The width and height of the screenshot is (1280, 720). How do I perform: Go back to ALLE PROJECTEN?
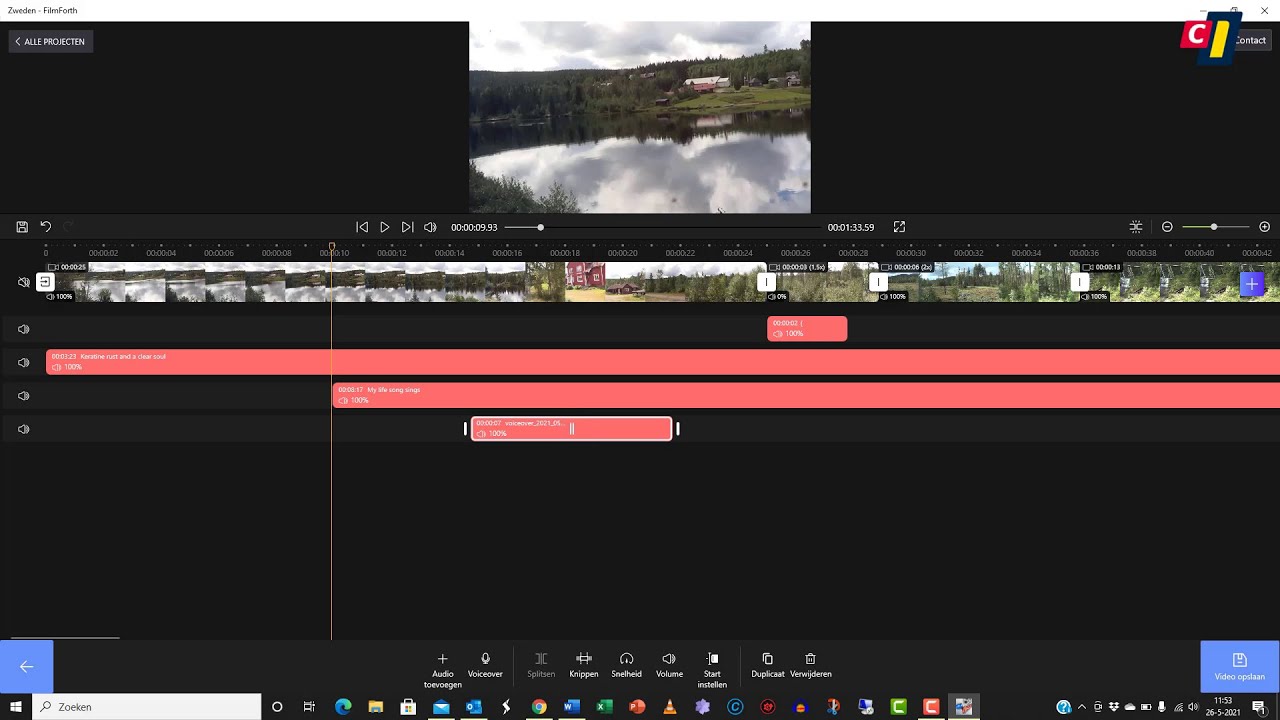coord(50,41)
